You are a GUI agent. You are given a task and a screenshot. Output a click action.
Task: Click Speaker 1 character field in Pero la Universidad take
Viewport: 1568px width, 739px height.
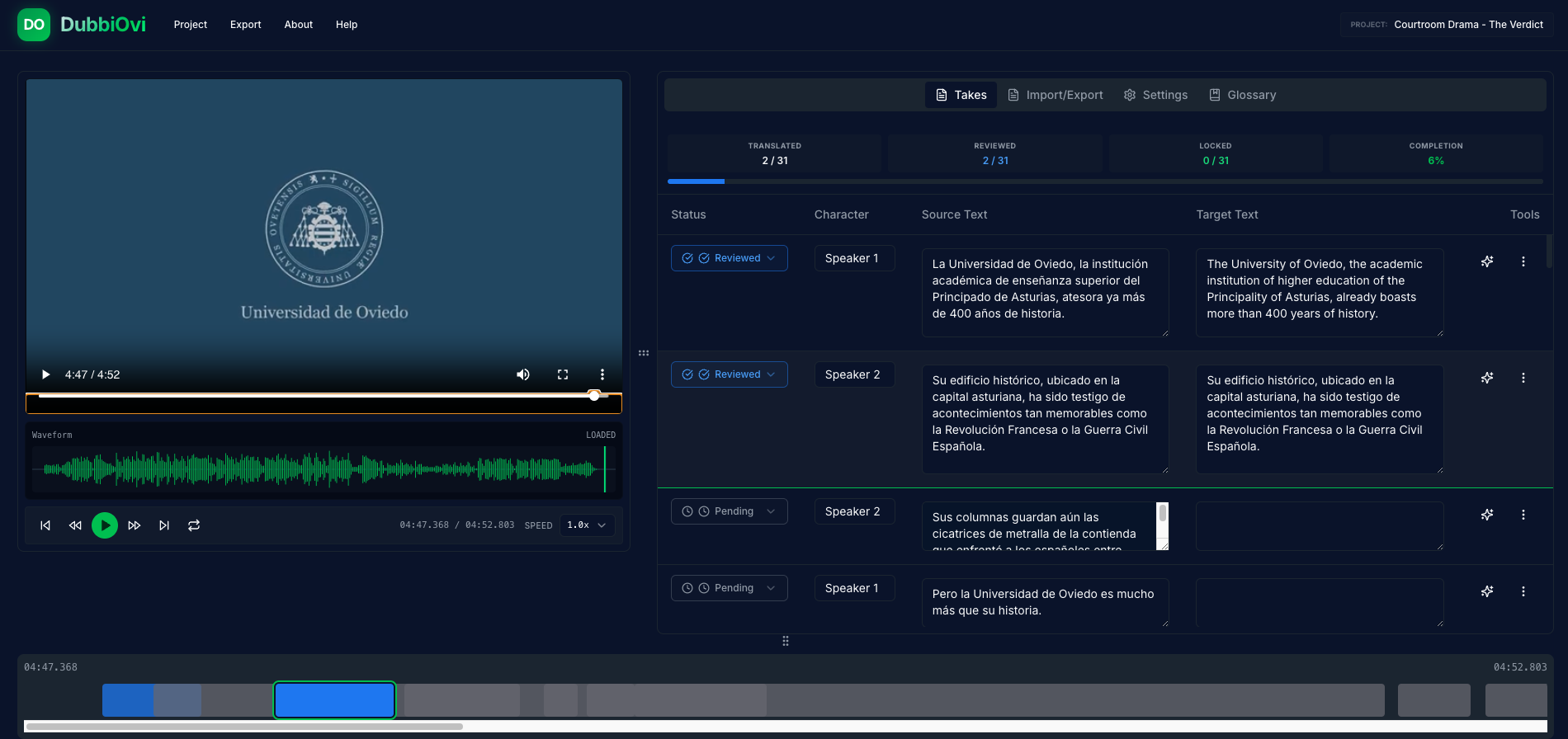[x=854, y=588]
